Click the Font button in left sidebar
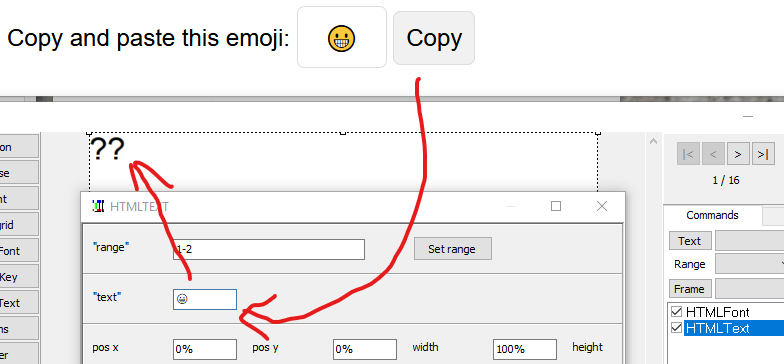This screenshot has width=784, height=364. pos(18,251)
